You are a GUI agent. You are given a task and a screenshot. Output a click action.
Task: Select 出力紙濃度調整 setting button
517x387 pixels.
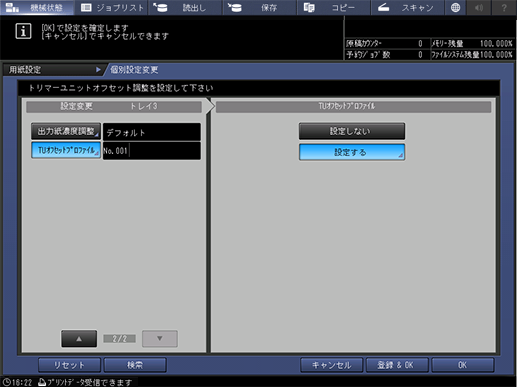click(x=66, y=131)
